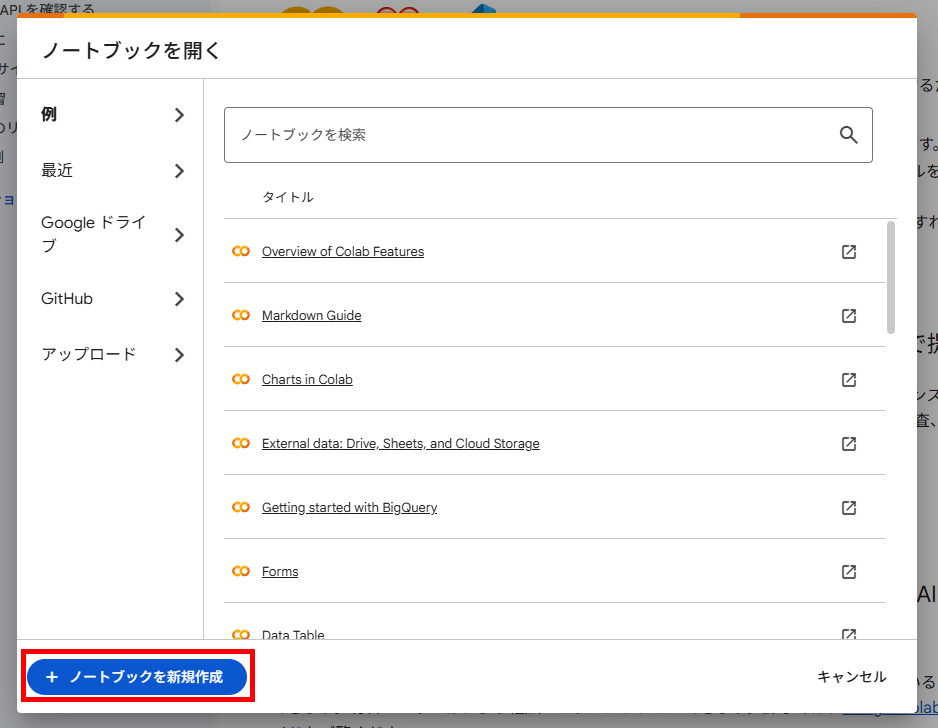Screen dimensions: 938x728
Task: Open Charts in Colab in new tab icon
Action: tap(849, 380)
